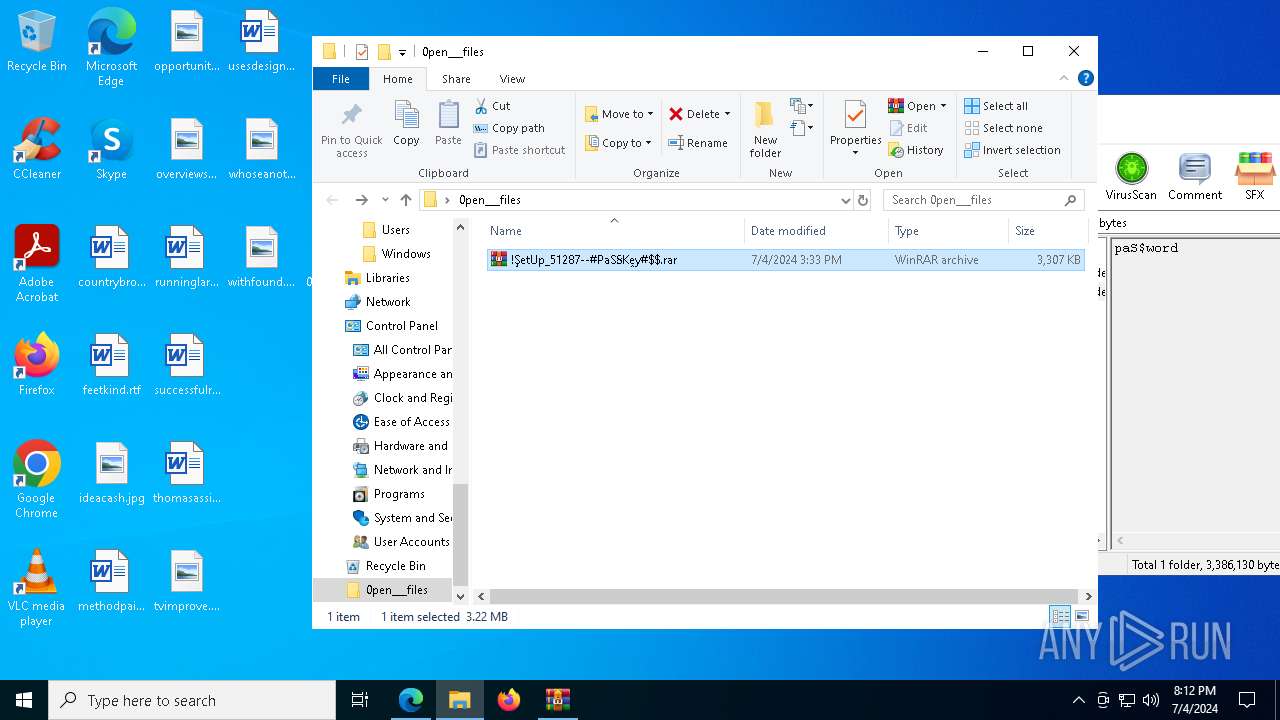Collapse the ribbon with the chevron
This screenshot has height=720, width=1280.
coord(1064,78)
